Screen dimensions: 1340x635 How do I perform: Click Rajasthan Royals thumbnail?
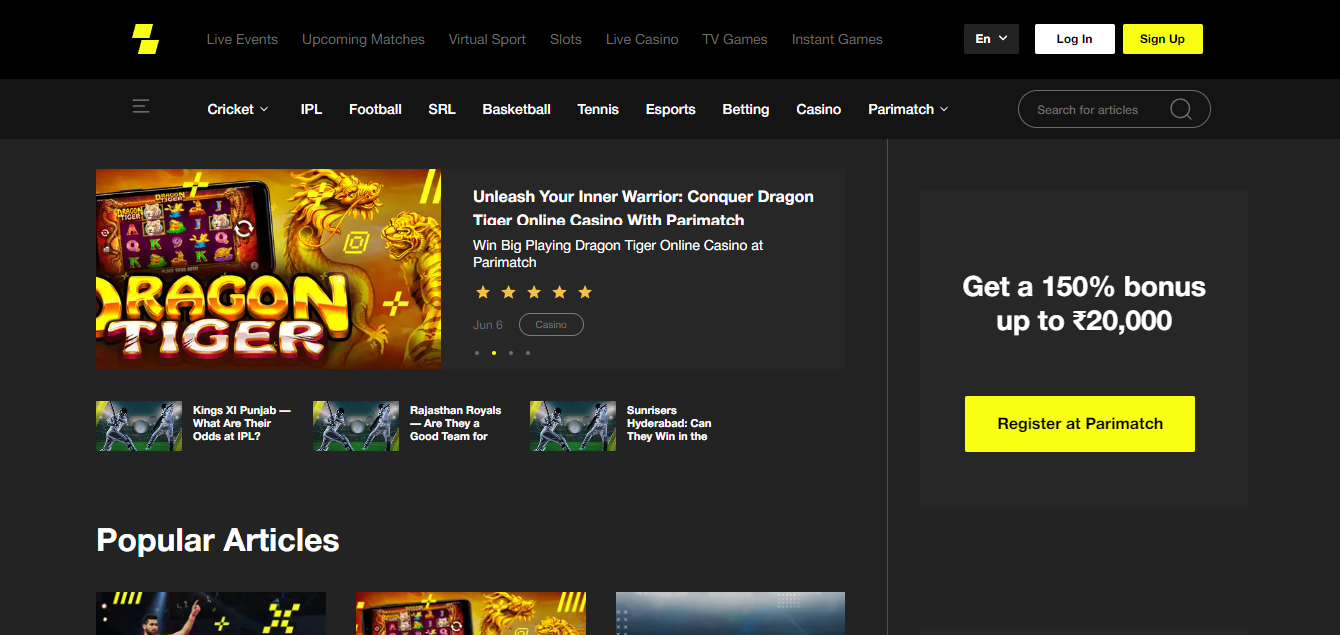(x=356, y=426)
